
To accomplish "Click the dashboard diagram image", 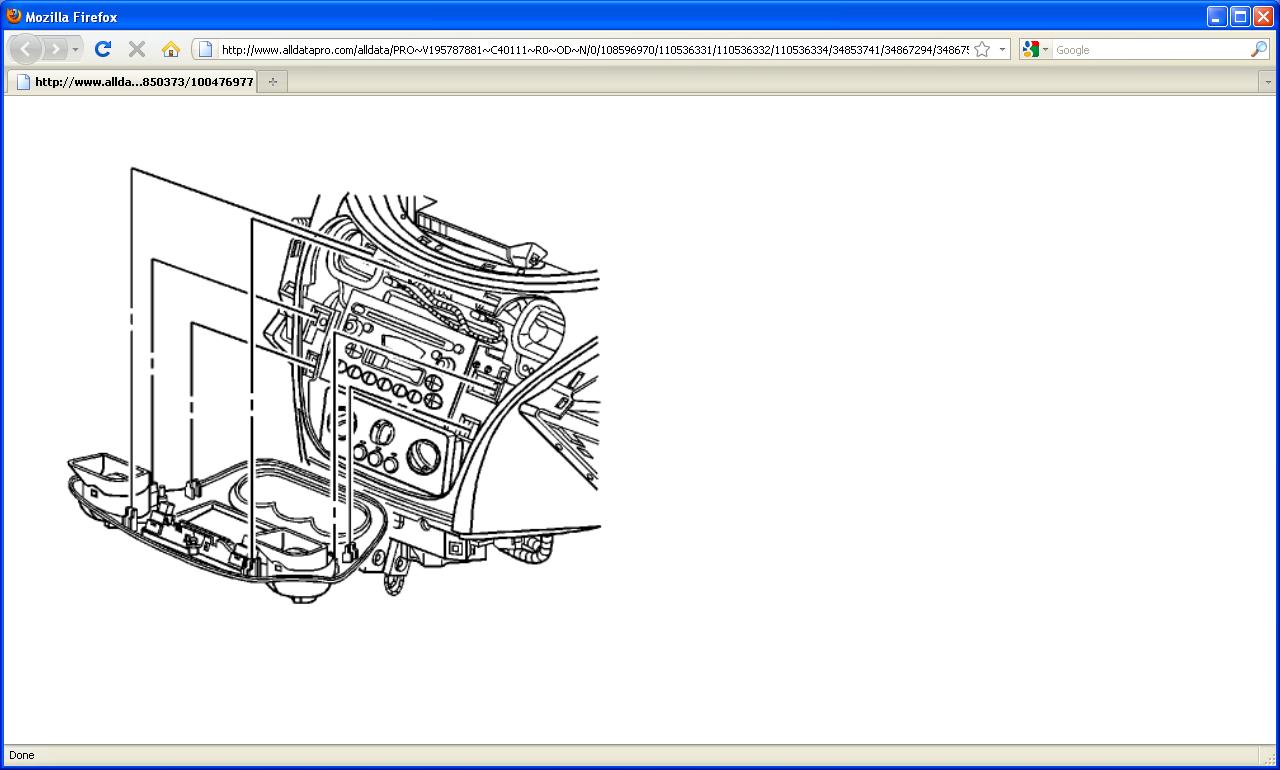I will [x=335, y=383].
